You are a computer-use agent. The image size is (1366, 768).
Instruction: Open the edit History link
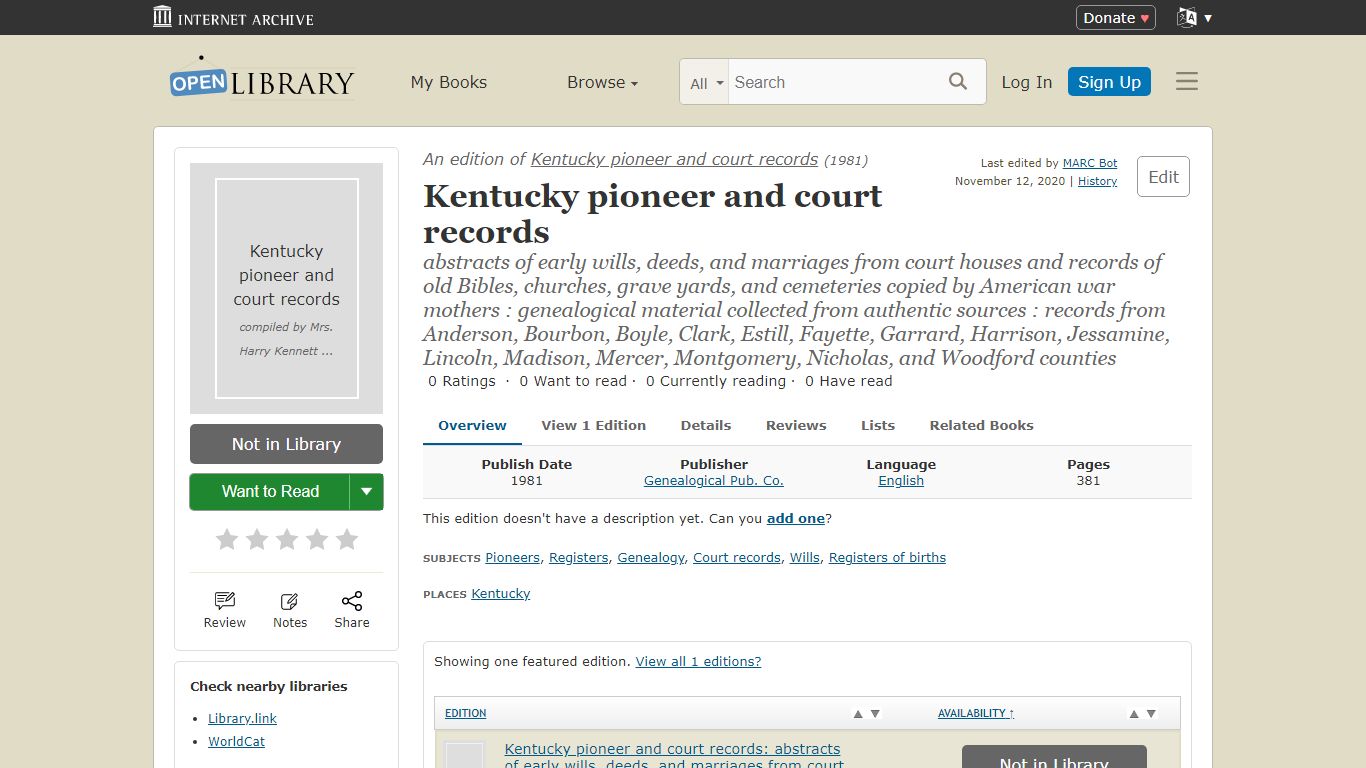tap(1097, 181)
